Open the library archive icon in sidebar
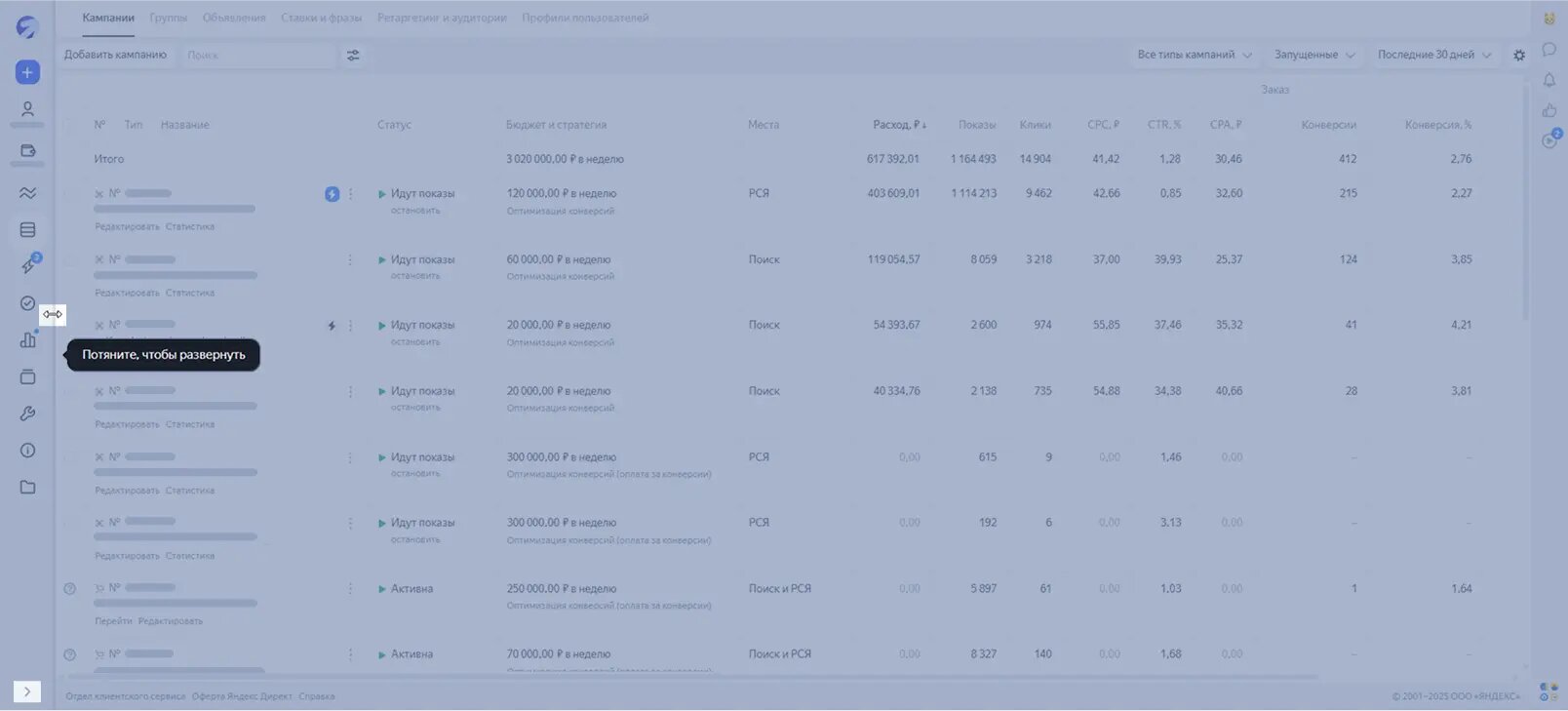This screenshot has width=1568, height=711. tap(27, 376)
